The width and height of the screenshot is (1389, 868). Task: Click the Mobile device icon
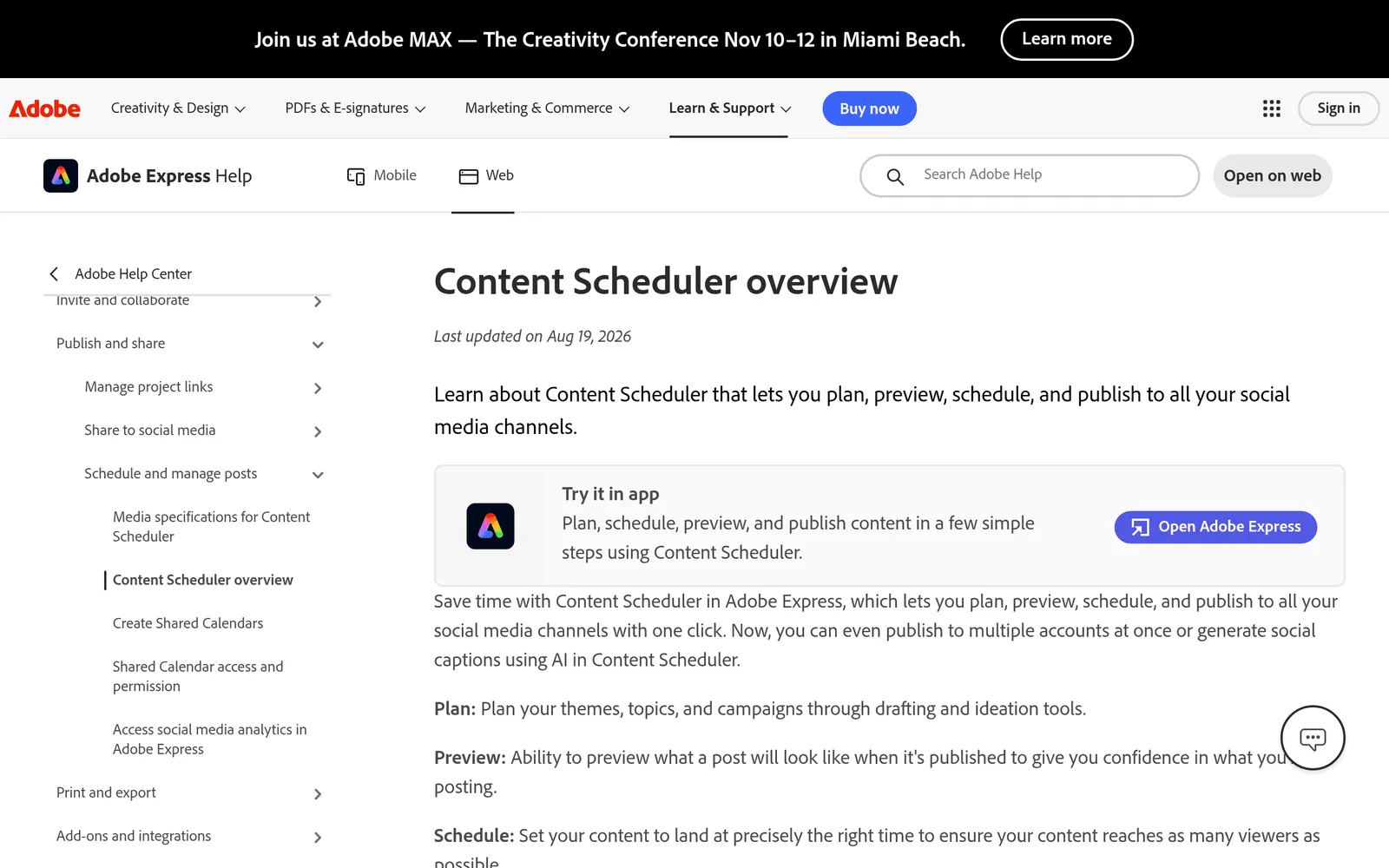(x=356, y=176)
